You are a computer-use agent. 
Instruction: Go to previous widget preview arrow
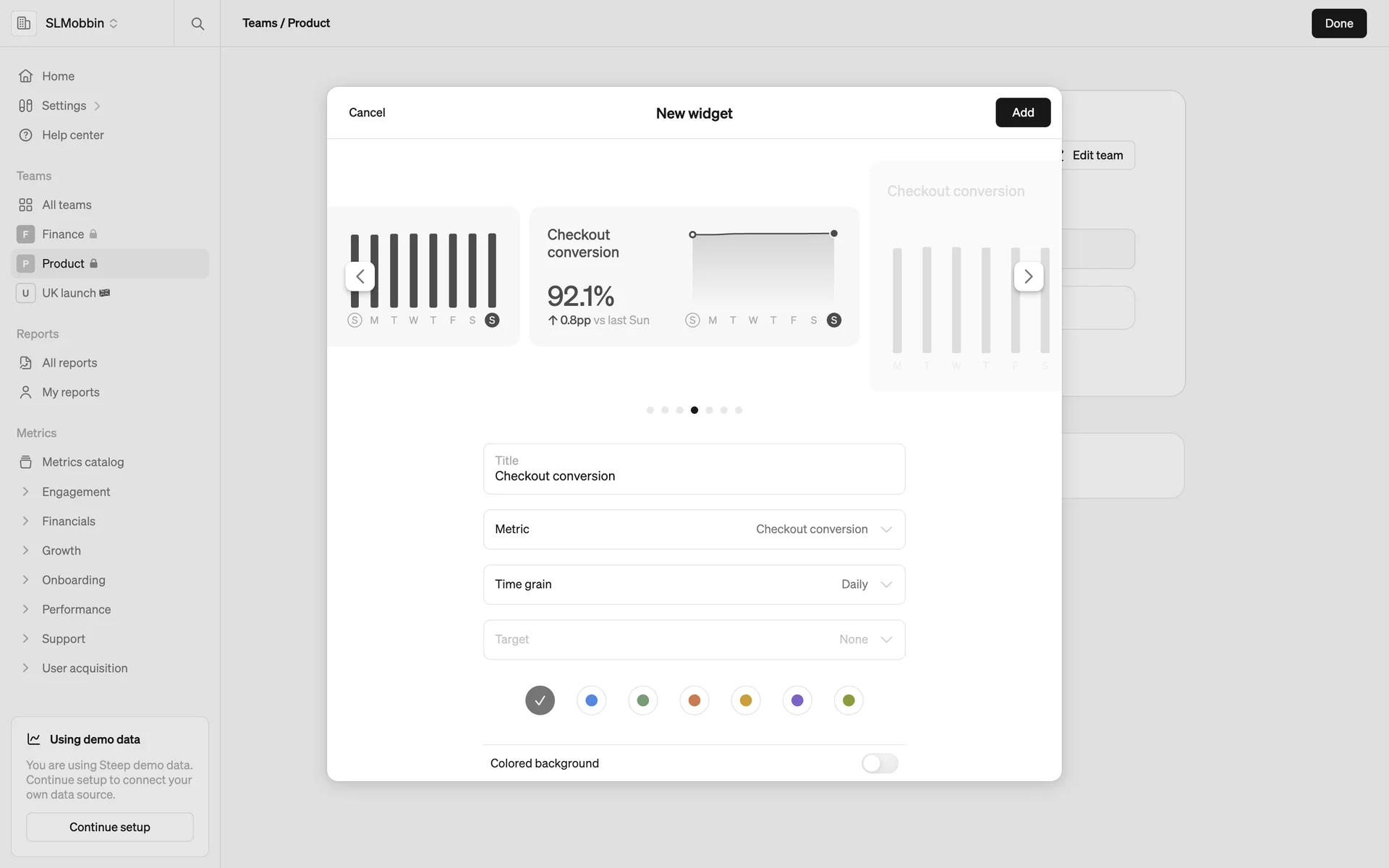[360, 276]
